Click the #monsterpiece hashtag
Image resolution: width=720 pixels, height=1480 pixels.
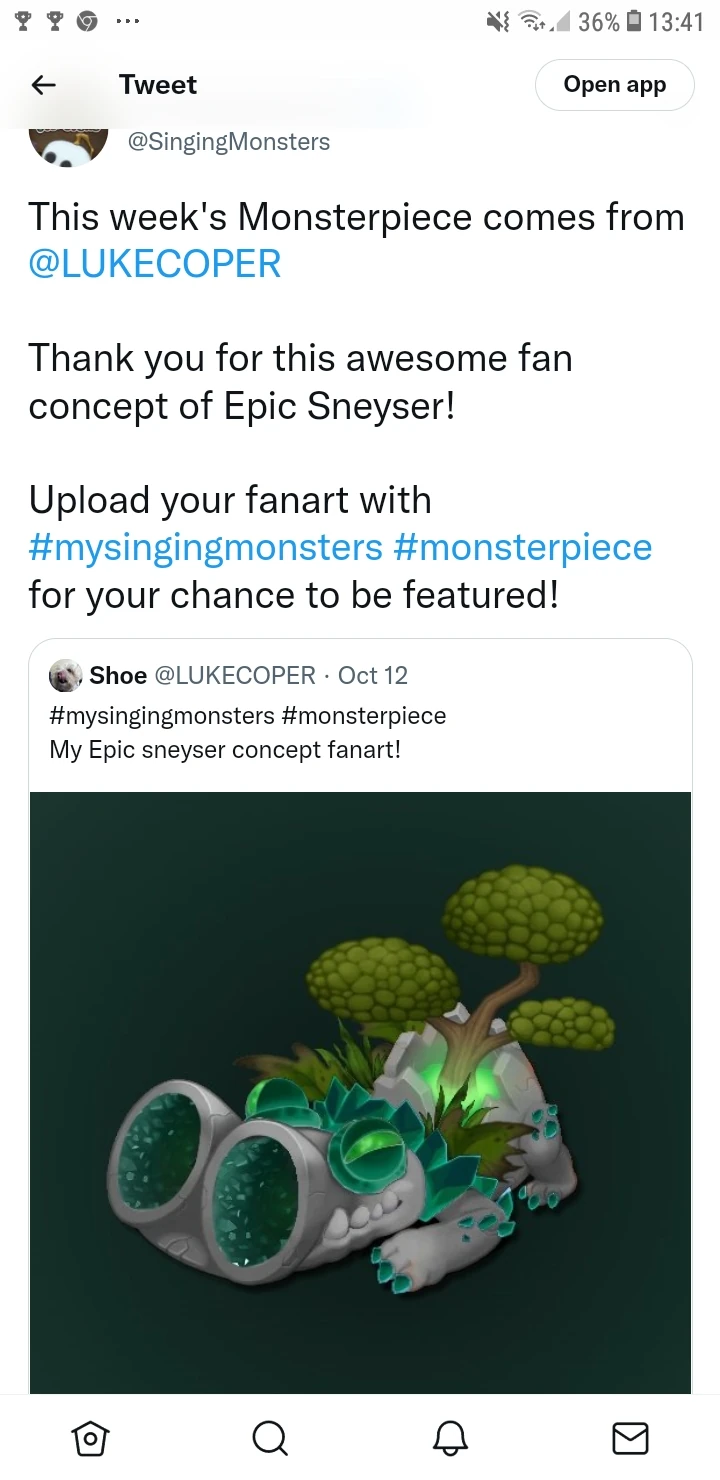coord(525,547)
